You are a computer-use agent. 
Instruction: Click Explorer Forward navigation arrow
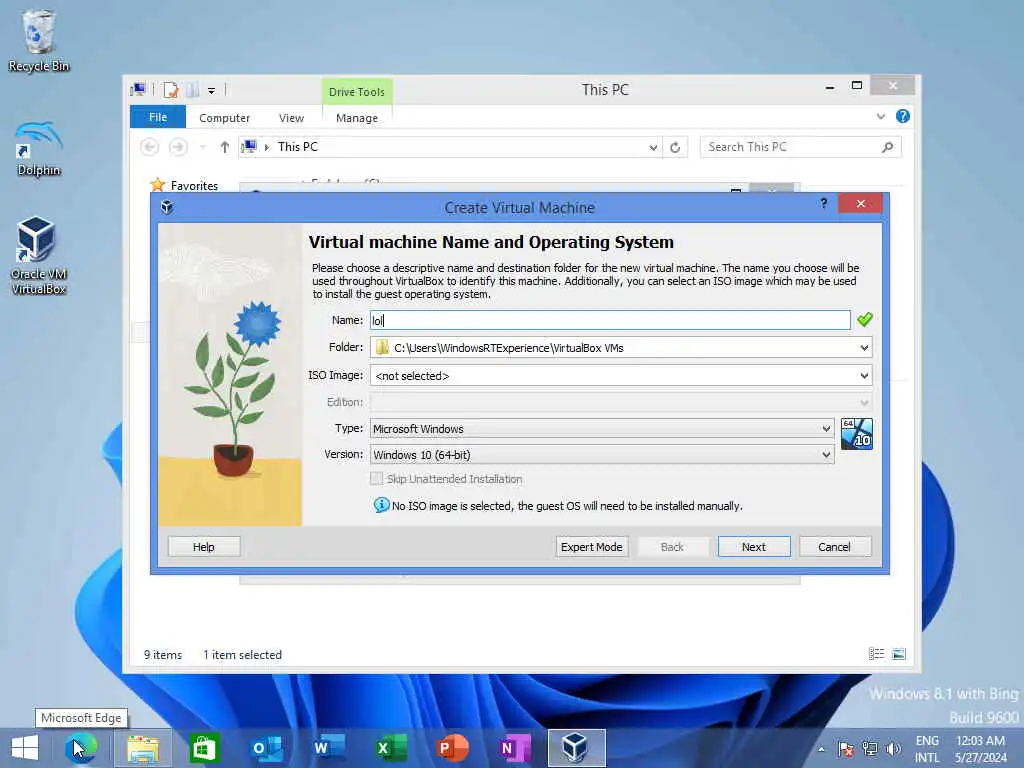point(178,147)
